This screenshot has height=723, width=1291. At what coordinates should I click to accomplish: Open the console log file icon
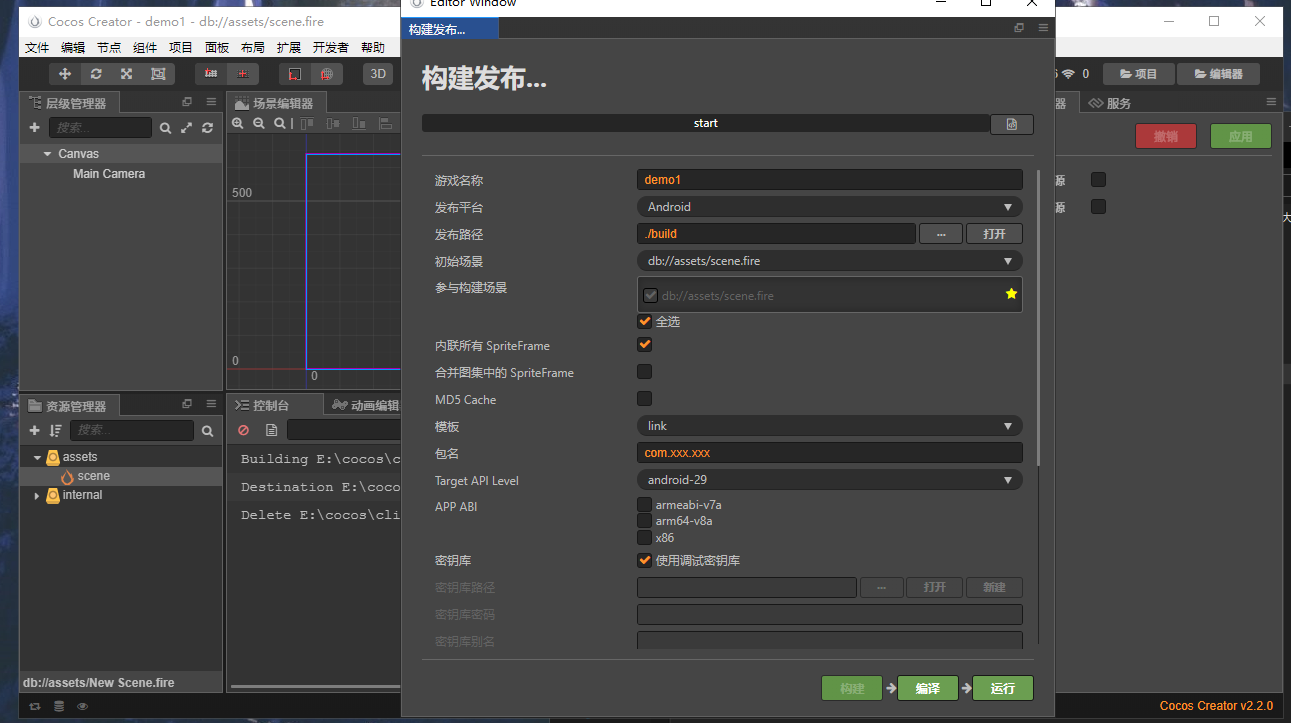coord(271,431)
